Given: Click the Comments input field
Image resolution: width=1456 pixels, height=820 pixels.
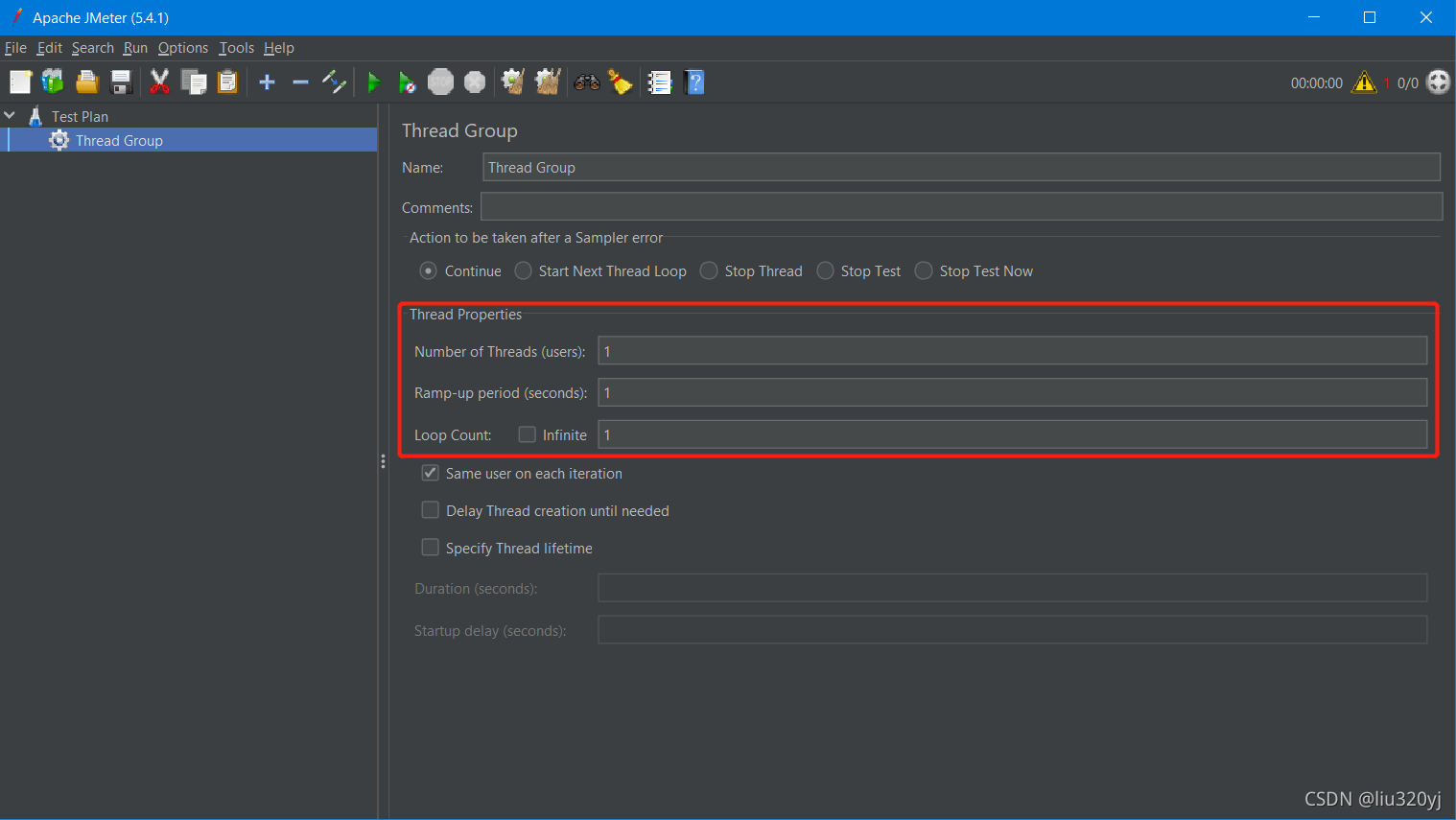Looking at the screenshot, I should (961, 206).
